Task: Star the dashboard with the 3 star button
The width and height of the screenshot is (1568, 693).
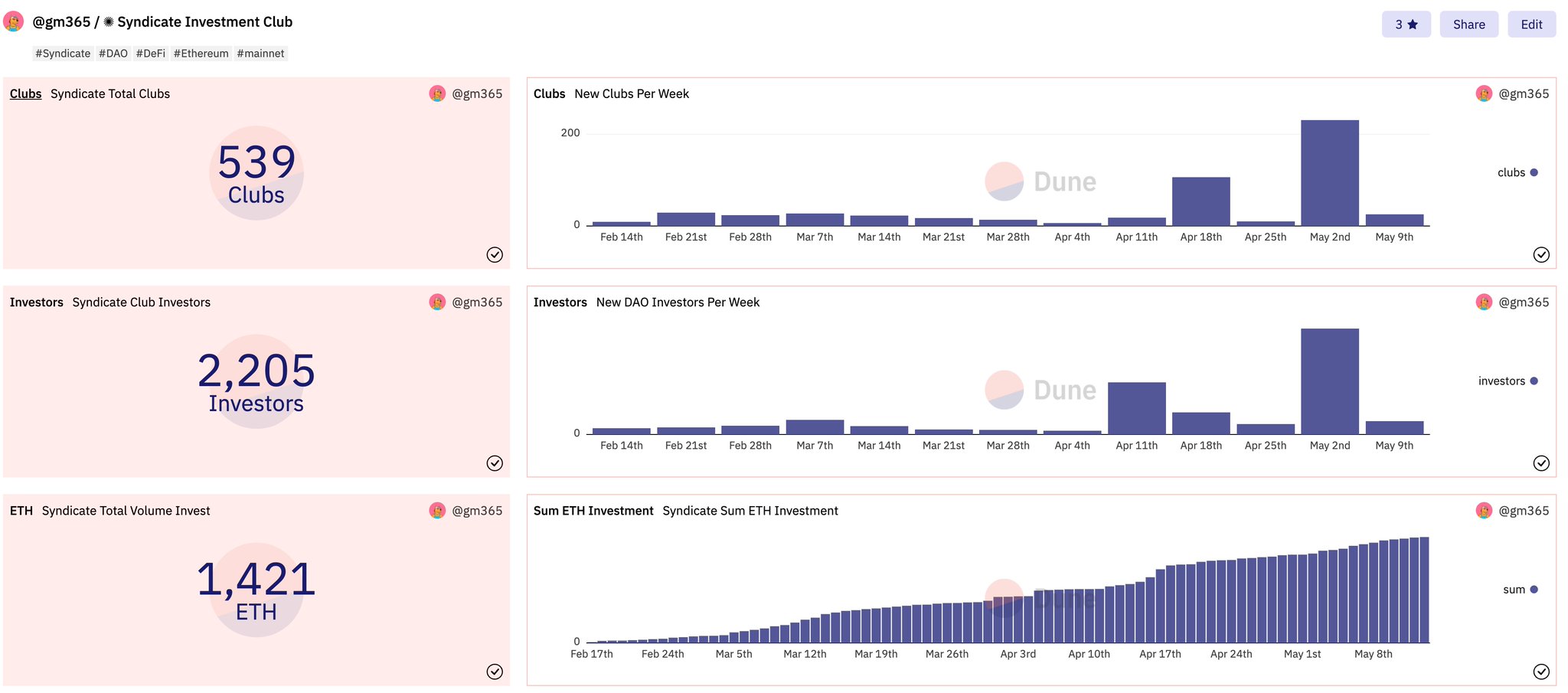Action: (1406, 25)
